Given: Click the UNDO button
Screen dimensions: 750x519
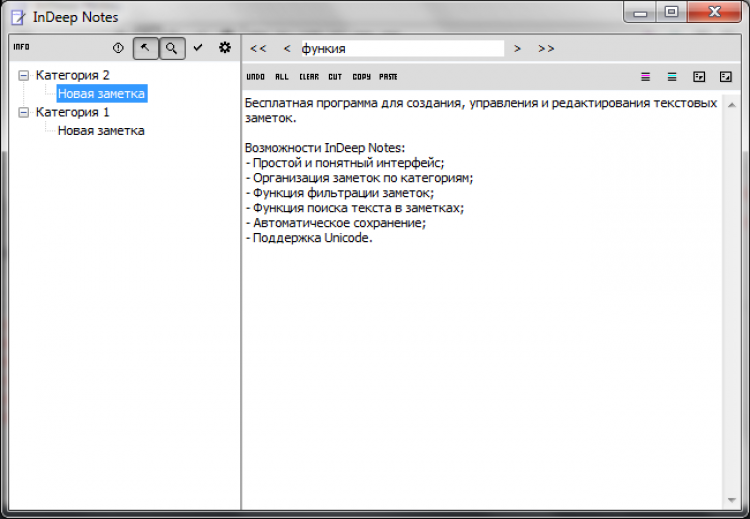Looking at the screenshot, I should [255, 77].
